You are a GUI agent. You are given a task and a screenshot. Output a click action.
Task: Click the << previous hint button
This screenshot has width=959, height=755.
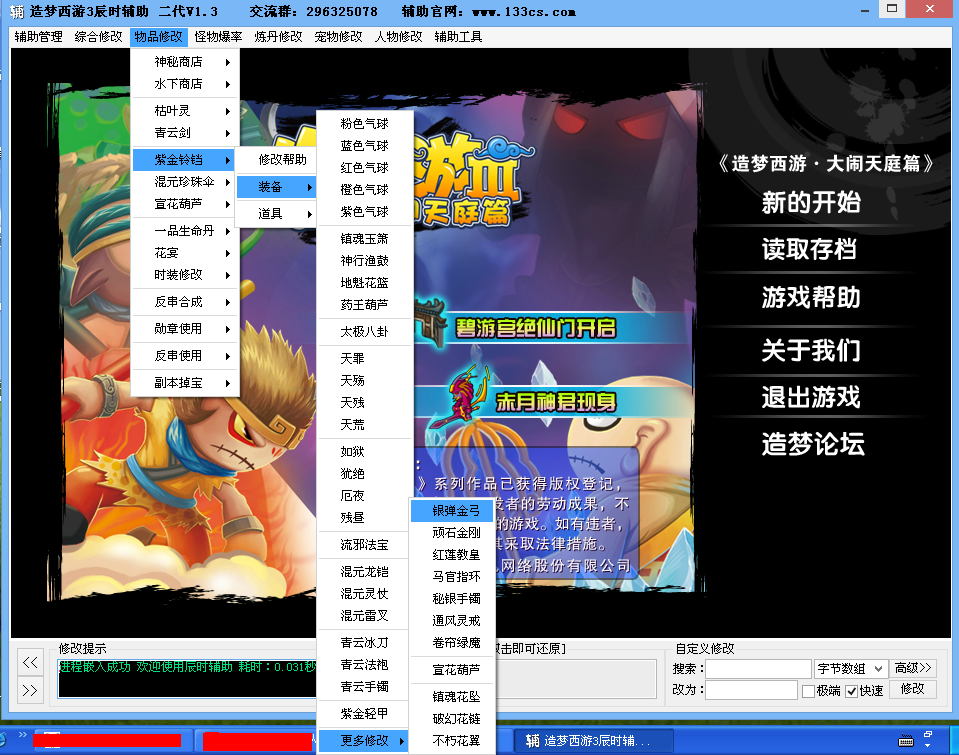point(30,662)
